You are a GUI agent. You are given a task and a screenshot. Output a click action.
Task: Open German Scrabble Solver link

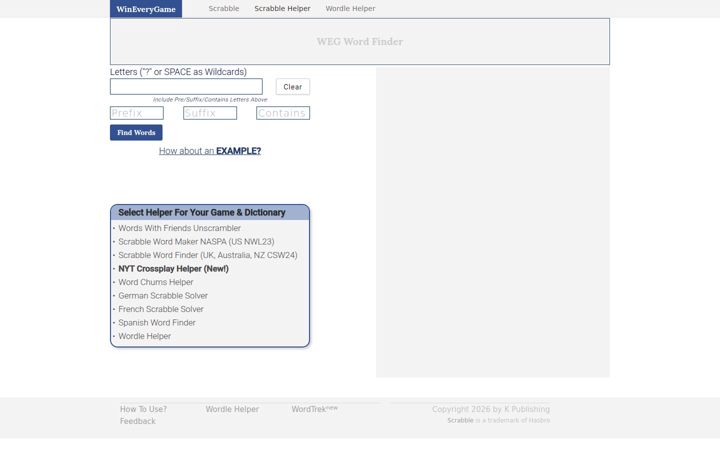(x=163, y=296)
